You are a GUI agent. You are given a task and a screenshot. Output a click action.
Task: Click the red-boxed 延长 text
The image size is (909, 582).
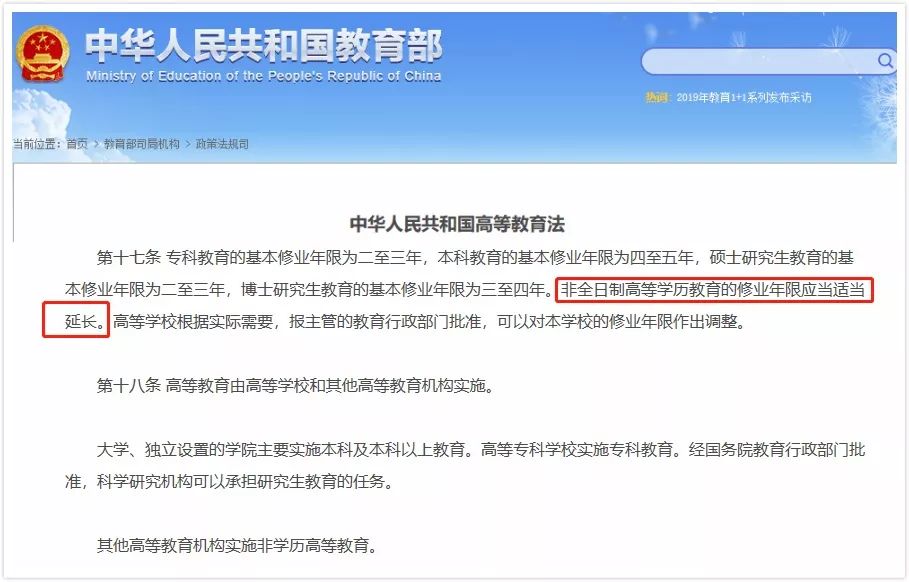coord(86,321)
